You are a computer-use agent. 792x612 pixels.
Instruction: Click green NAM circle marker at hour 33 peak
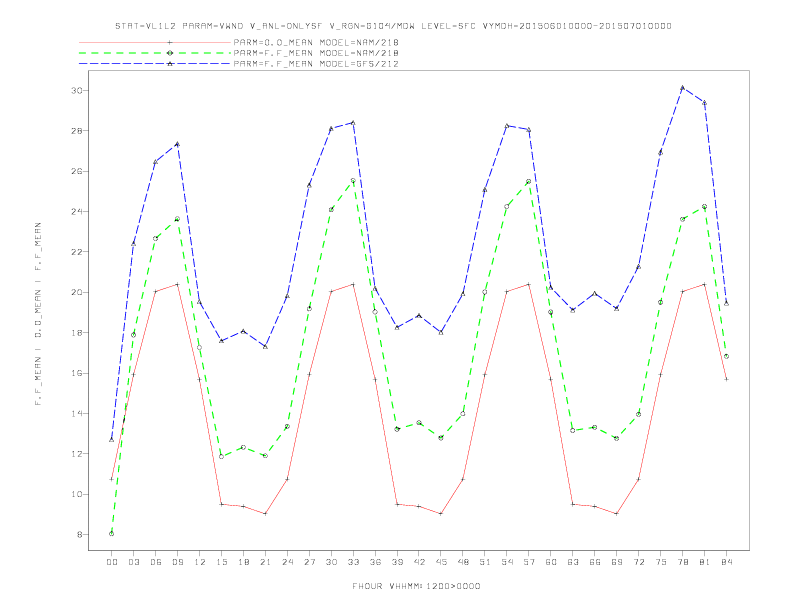(353, 180)
